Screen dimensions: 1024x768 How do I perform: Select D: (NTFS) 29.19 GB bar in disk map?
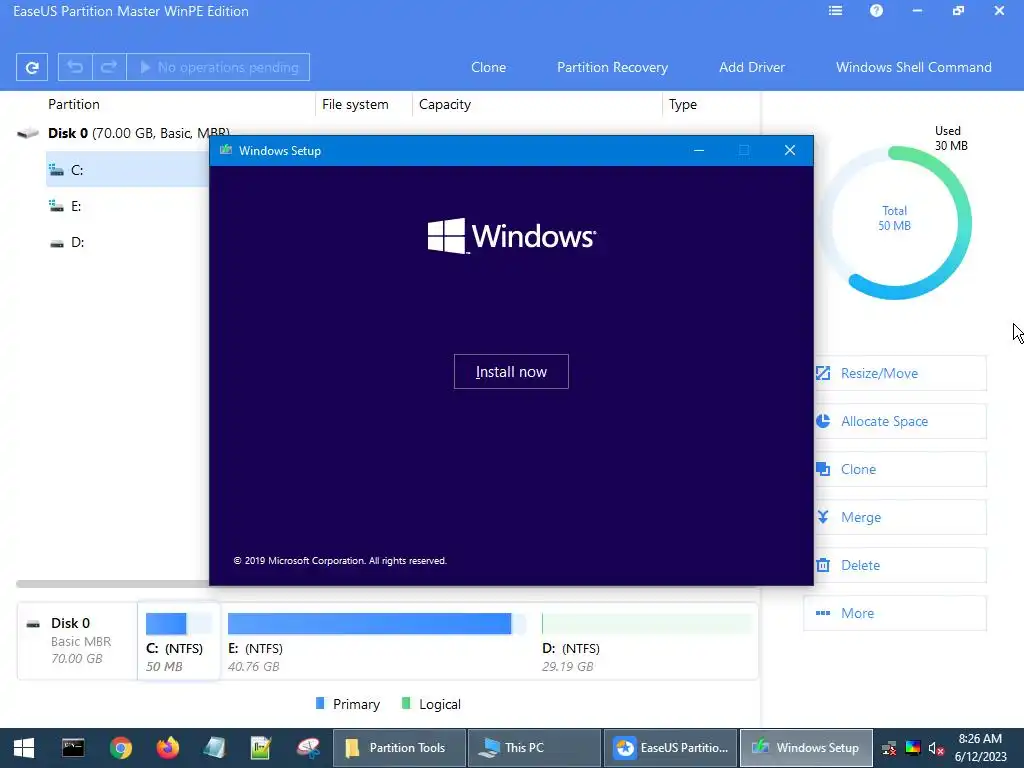pos(647,624)
